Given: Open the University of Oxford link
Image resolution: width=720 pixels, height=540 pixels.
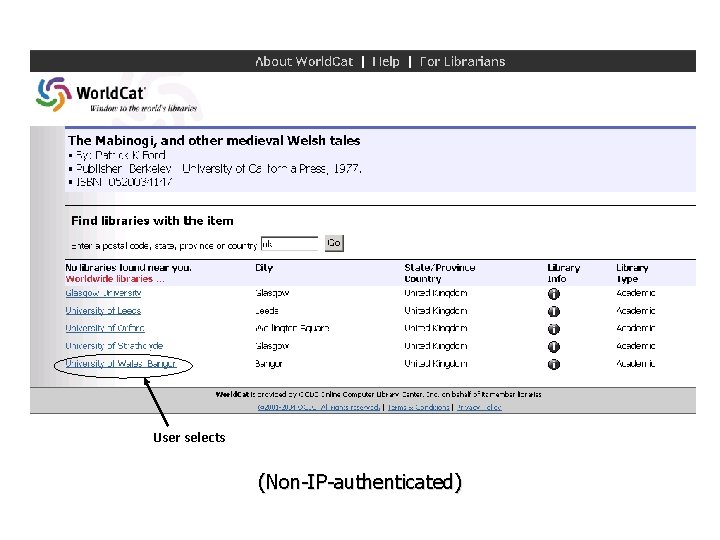Looking at the screenshot, I should [105, 328].
